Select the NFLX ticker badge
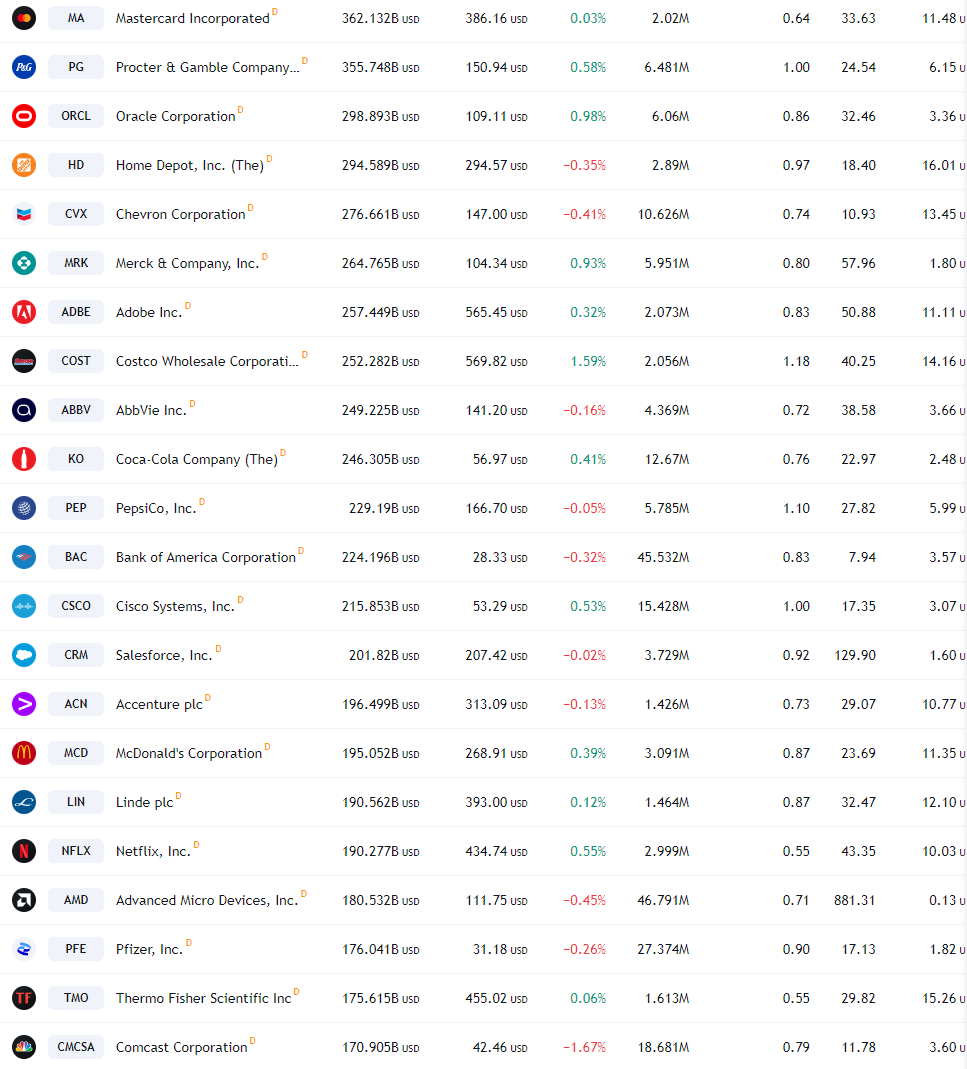Viewport: 967px width, 1069px height. point(76,851)
